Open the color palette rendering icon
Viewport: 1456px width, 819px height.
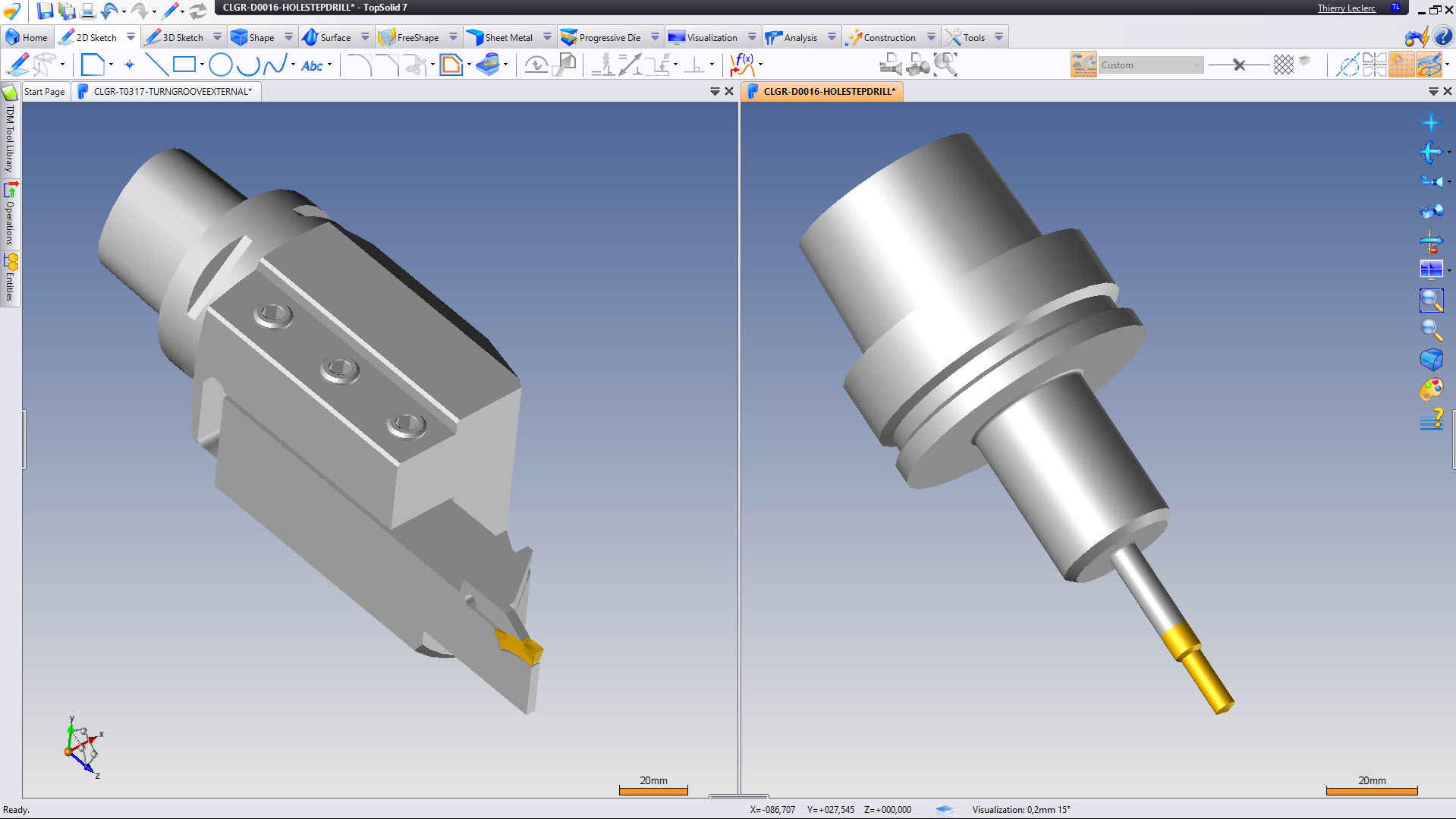pos(1431,389)
